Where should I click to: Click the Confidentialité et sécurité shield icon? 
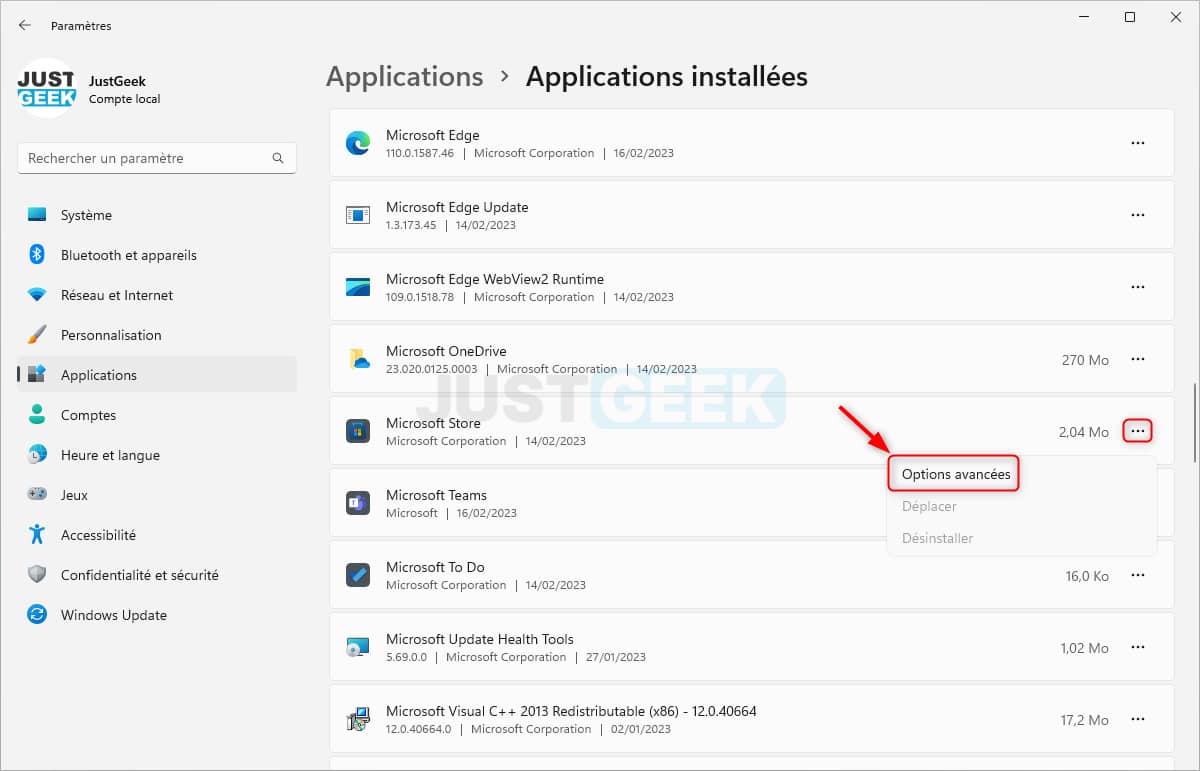[x=37, y=575]
